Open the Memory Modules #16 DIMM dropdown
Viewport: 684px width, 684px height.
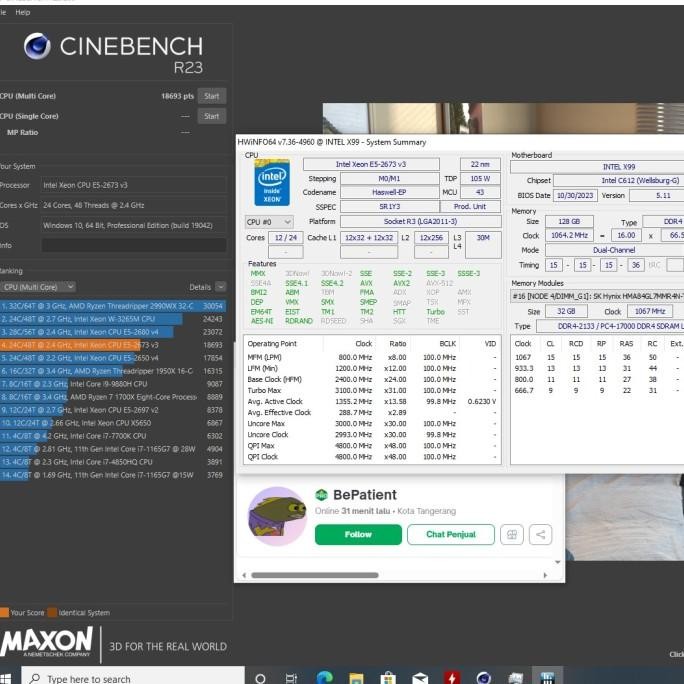click(x=597, y=296)
